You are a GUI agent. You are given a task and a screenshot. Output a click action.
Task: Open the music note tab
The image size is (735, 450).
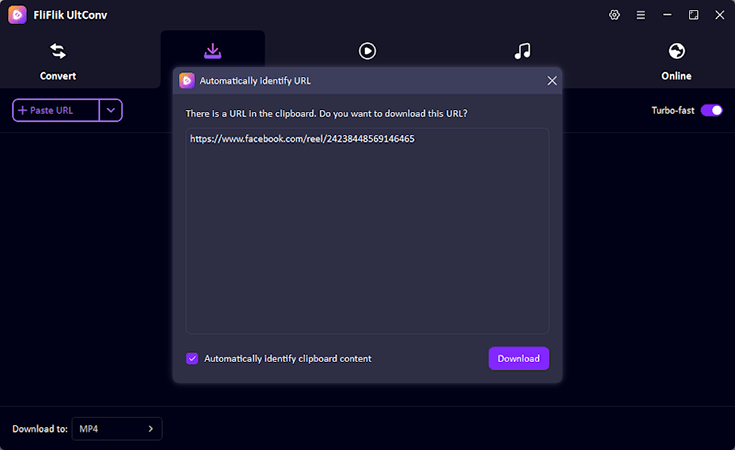click(x=522, y=51)
